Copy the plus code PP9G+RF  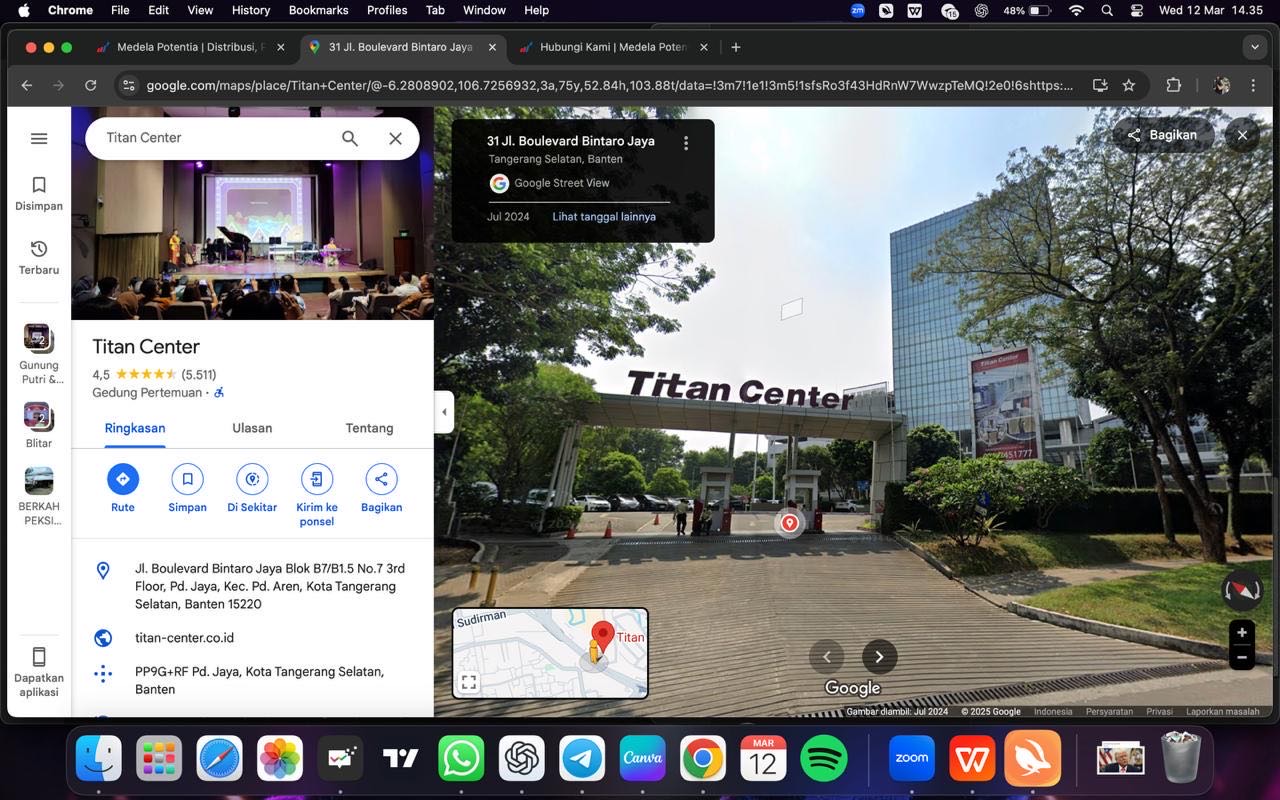pos(260,680)
